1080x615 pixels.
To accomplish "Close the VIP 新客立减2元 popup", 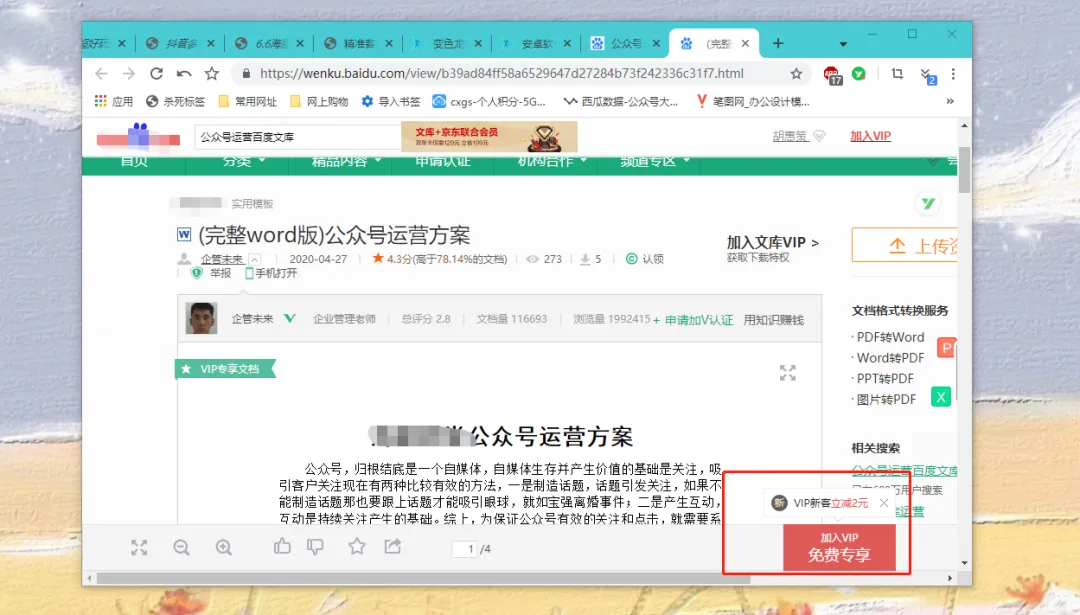I will (x=884, y=503).
